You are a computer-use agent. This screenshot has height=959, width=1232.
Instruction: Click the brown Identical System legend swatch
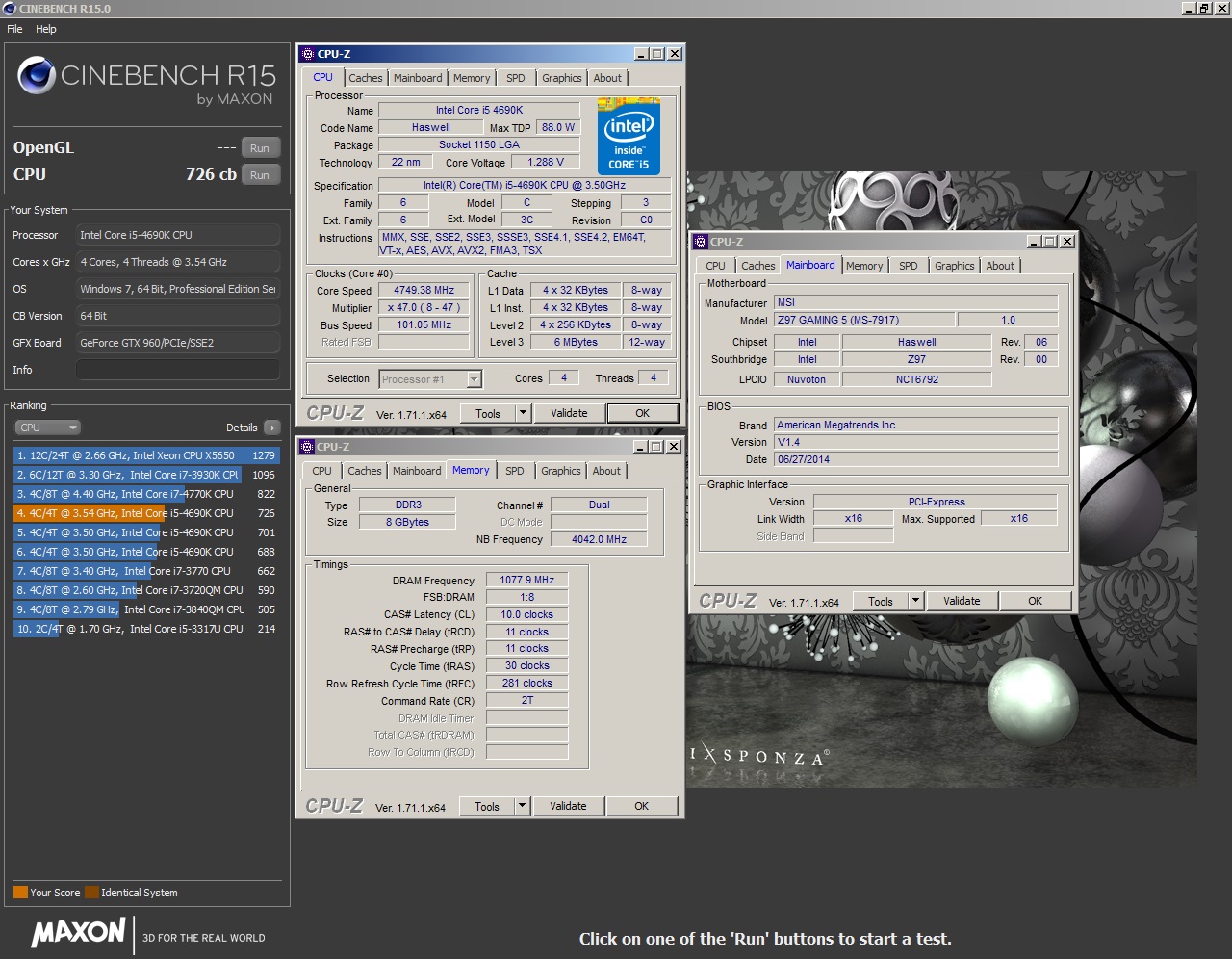click(91, 892)
